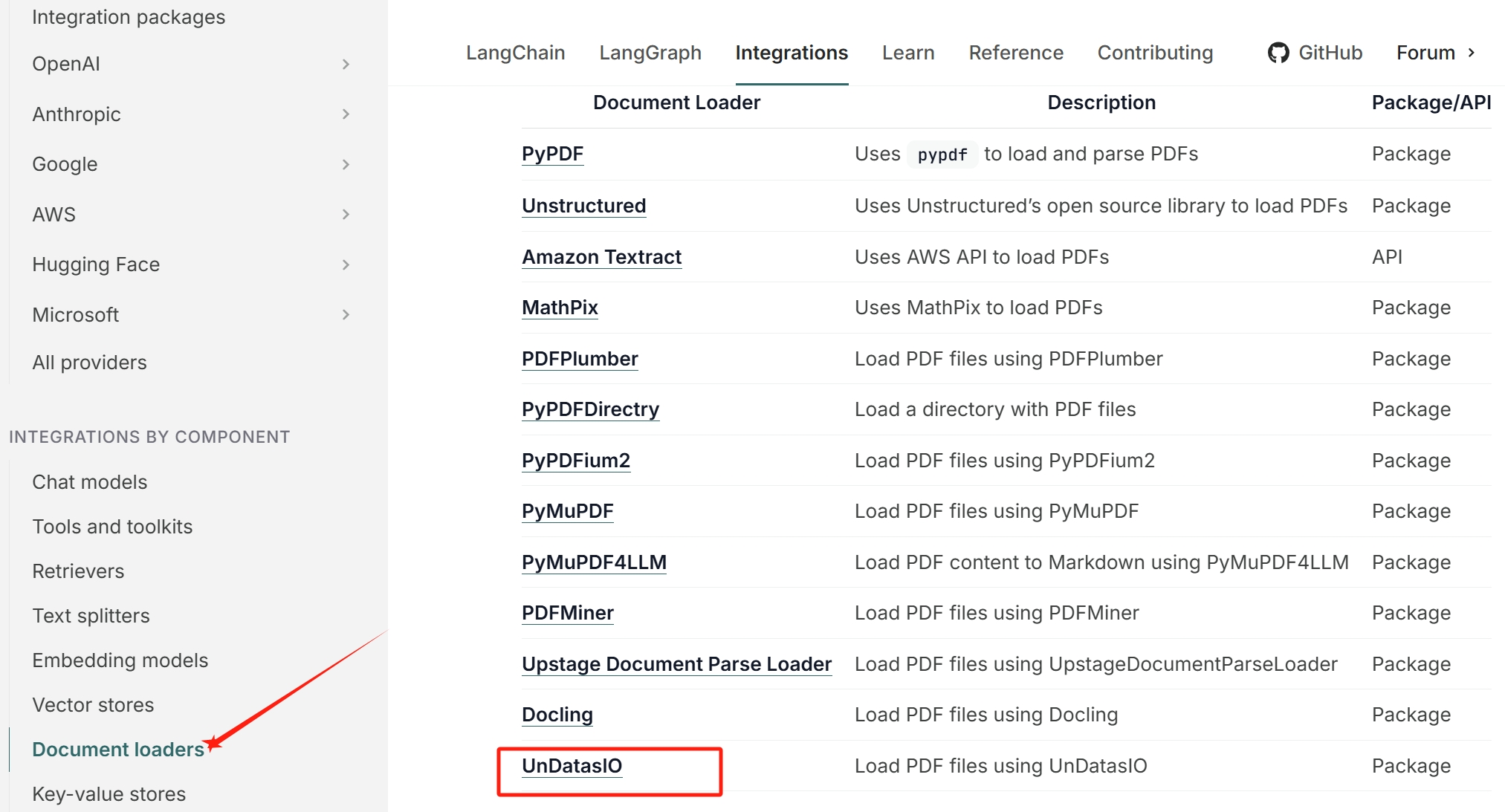Open the Learn navigation tab
This screenshot has height=812, width=1505.
[x=907, y=53]
